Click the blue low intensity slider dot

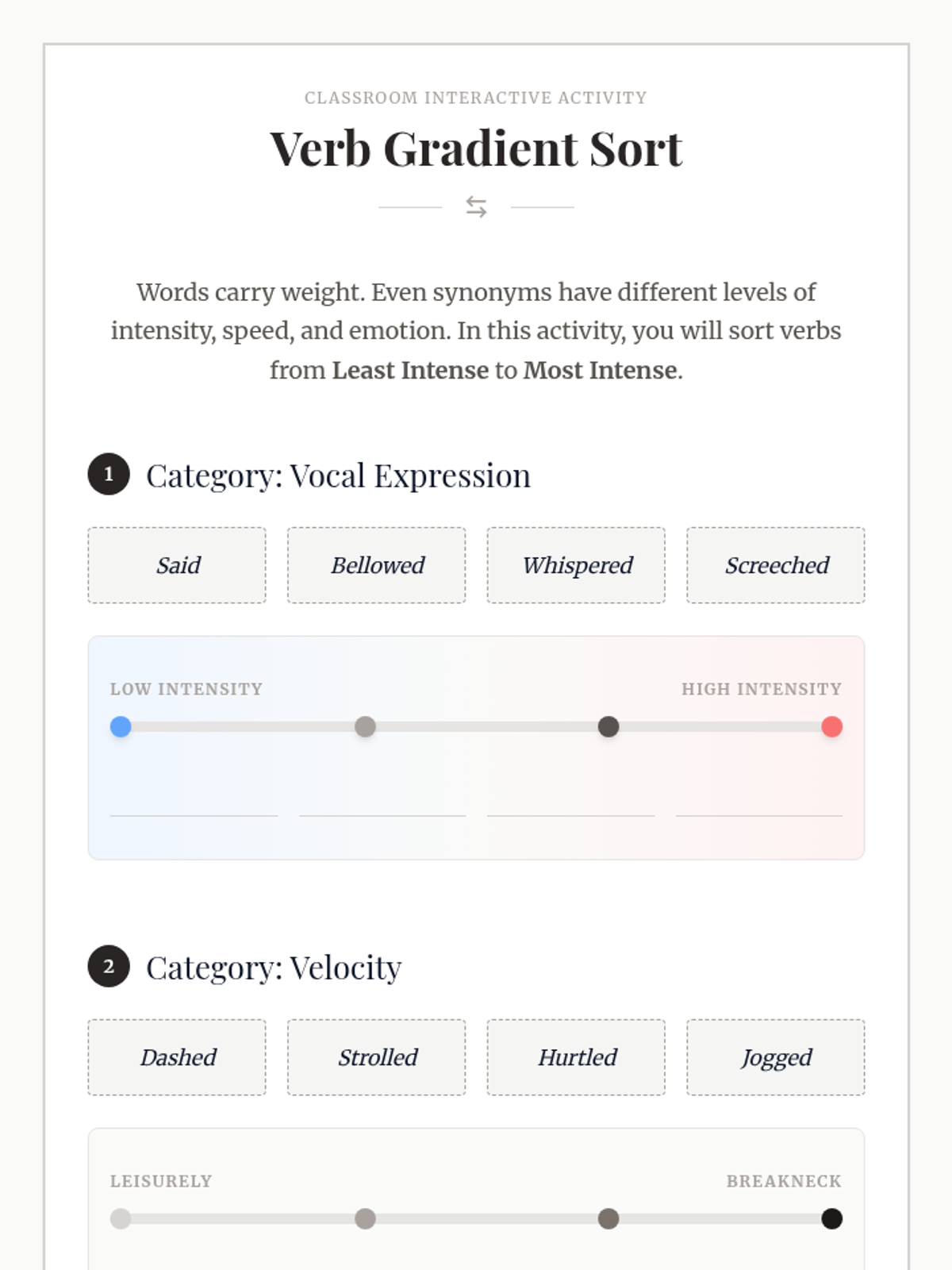tap(121, 727)
